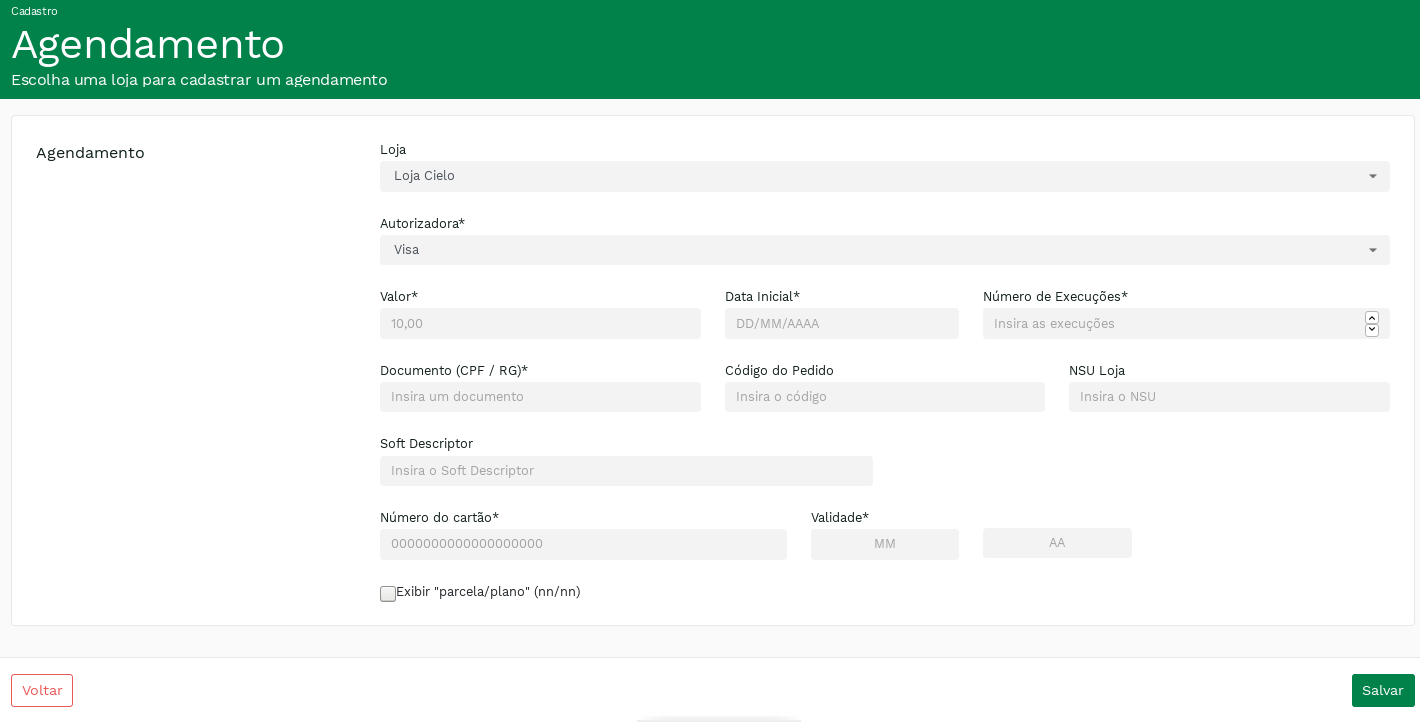1420x722 pixels.
Task: Open the Loja dropdown arrow
Action: click(x=1372, y=177)
